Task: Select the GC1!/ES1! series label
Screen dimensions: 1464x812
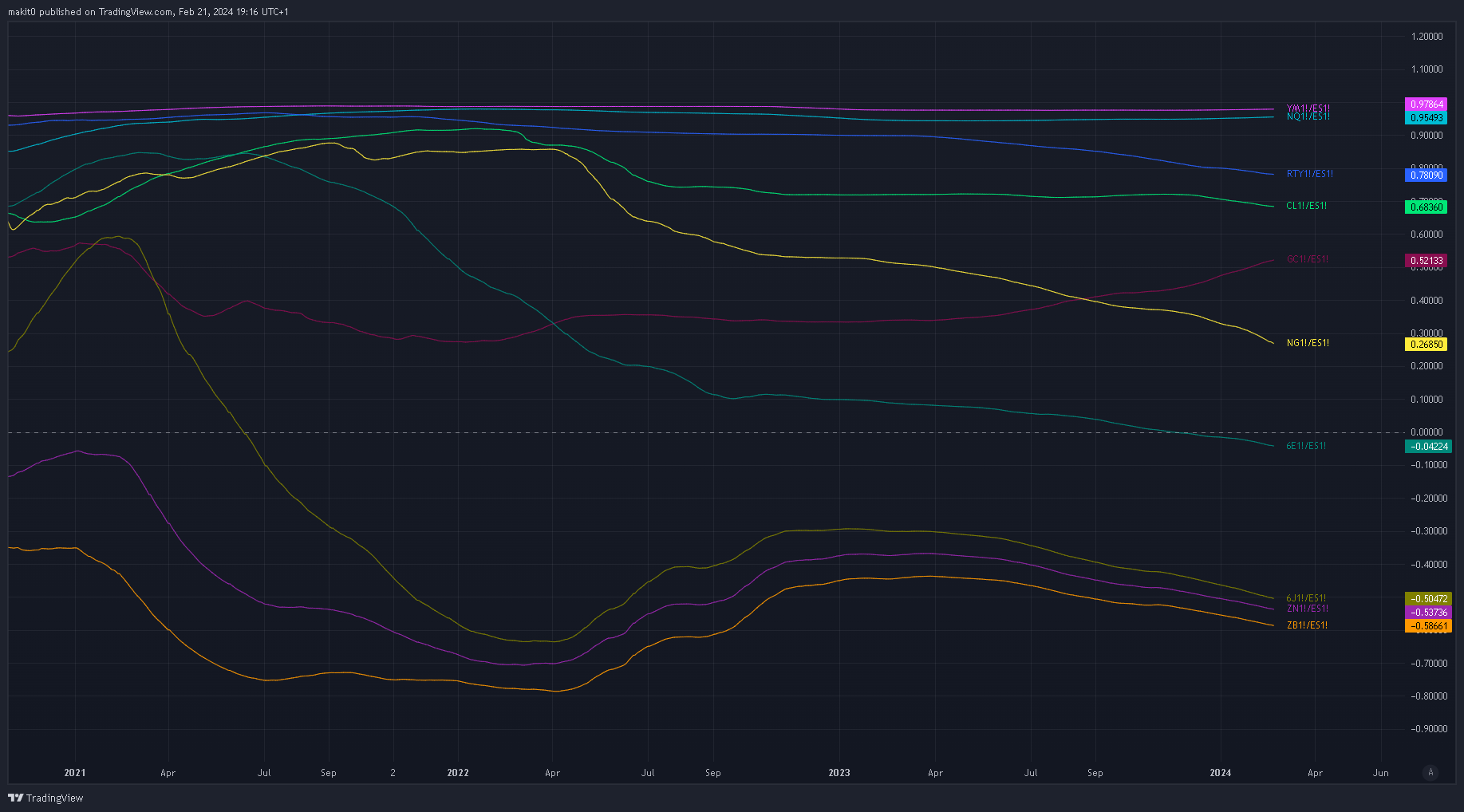Action: click(1307, 259)
